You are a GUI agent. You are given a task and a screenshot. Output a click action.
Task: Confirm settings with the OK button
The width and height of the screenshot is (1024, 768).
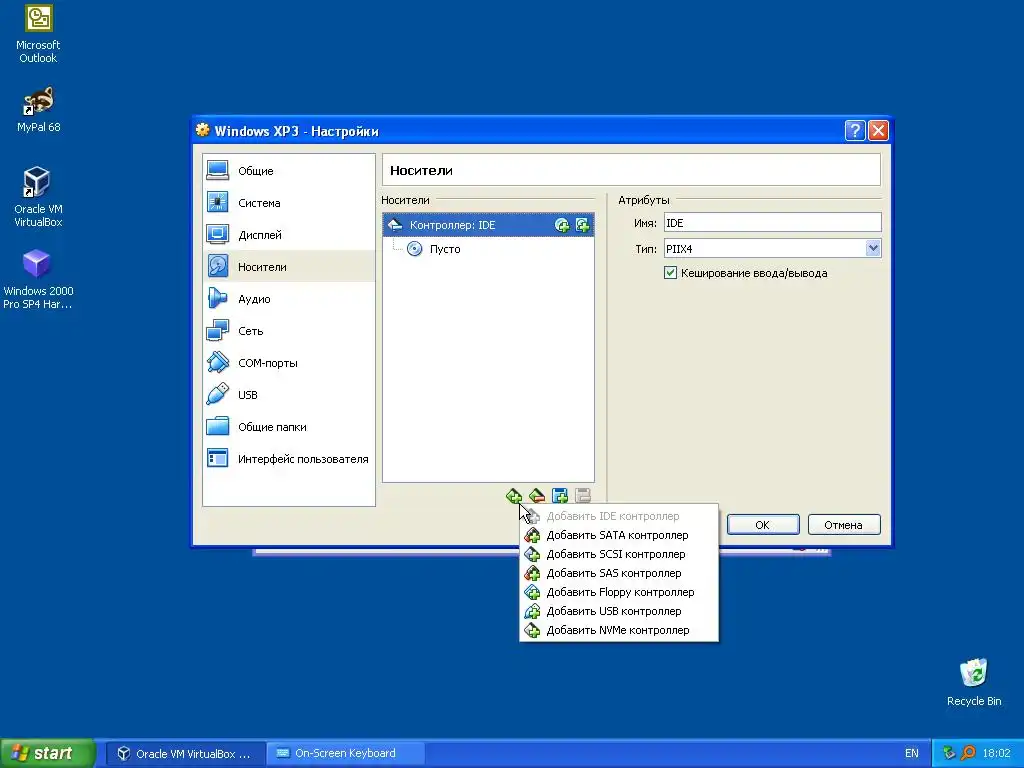(763, 524)
